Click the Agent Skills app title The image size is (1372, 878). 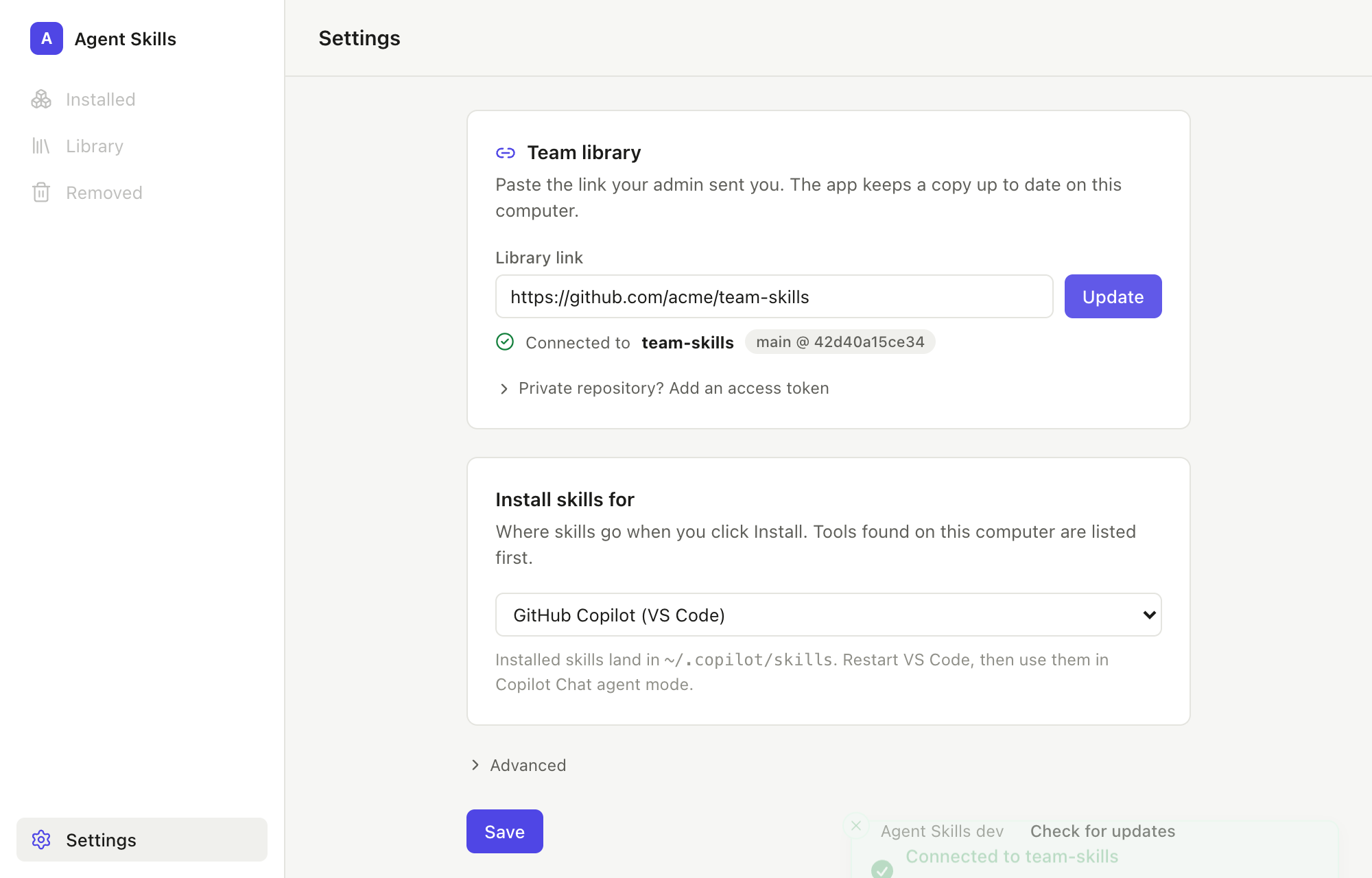125,39
